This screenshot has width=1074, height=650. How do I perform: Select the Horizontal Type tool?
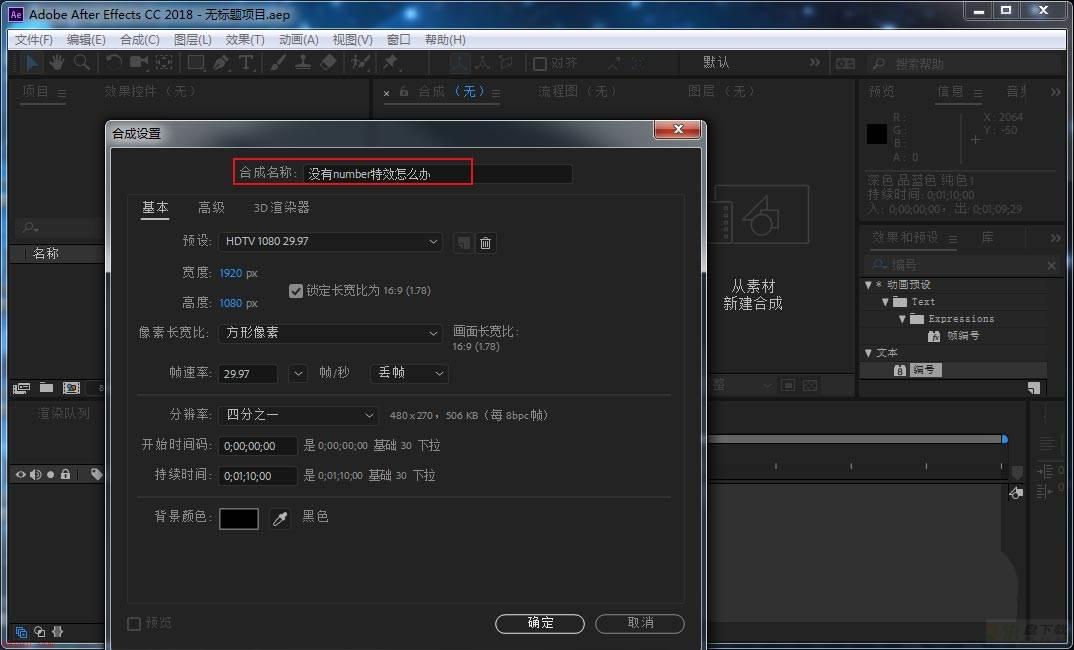[246, 63]
